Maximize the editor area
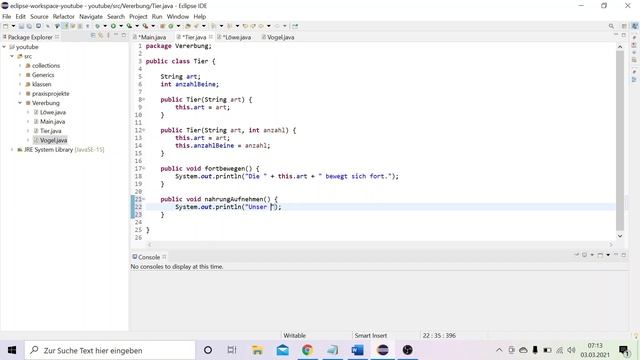Image resolution: width=640 pixels, height=360 pixels. [624, 36]
